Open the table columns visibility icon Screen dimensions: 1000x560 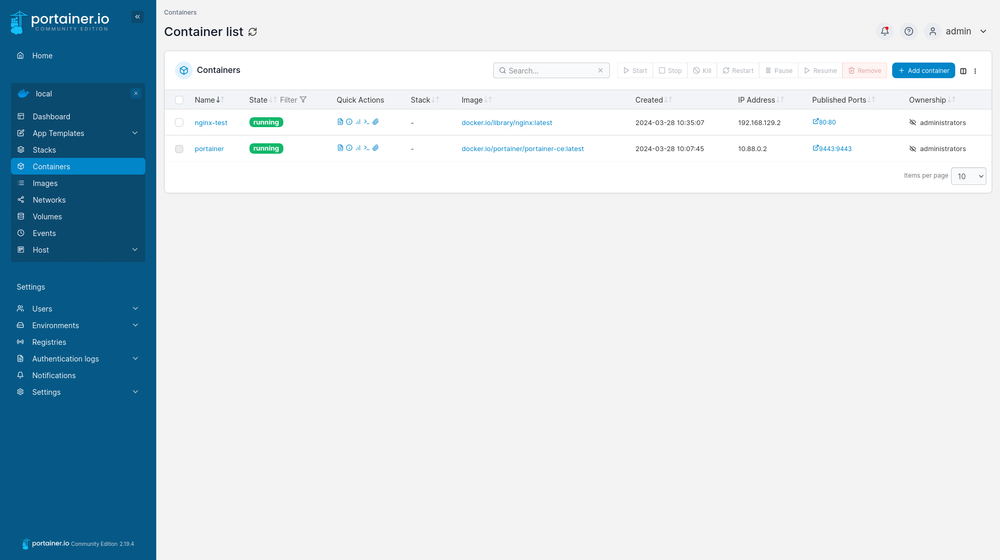pyautogui.click(x=963, y=71)
